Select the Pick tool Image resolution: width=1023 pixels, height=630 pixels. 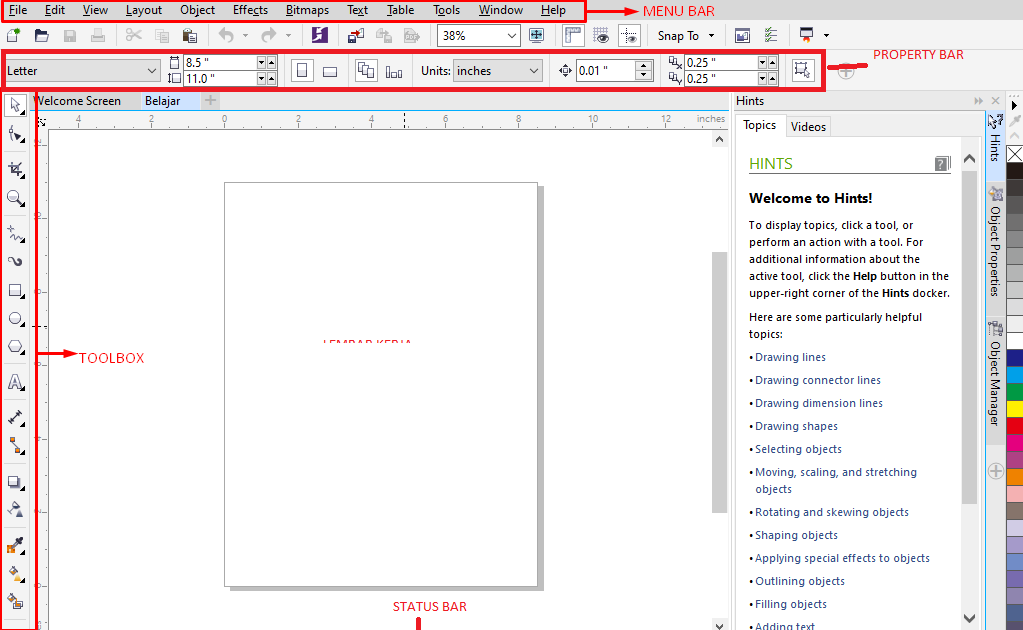click(x=15, y=105)
